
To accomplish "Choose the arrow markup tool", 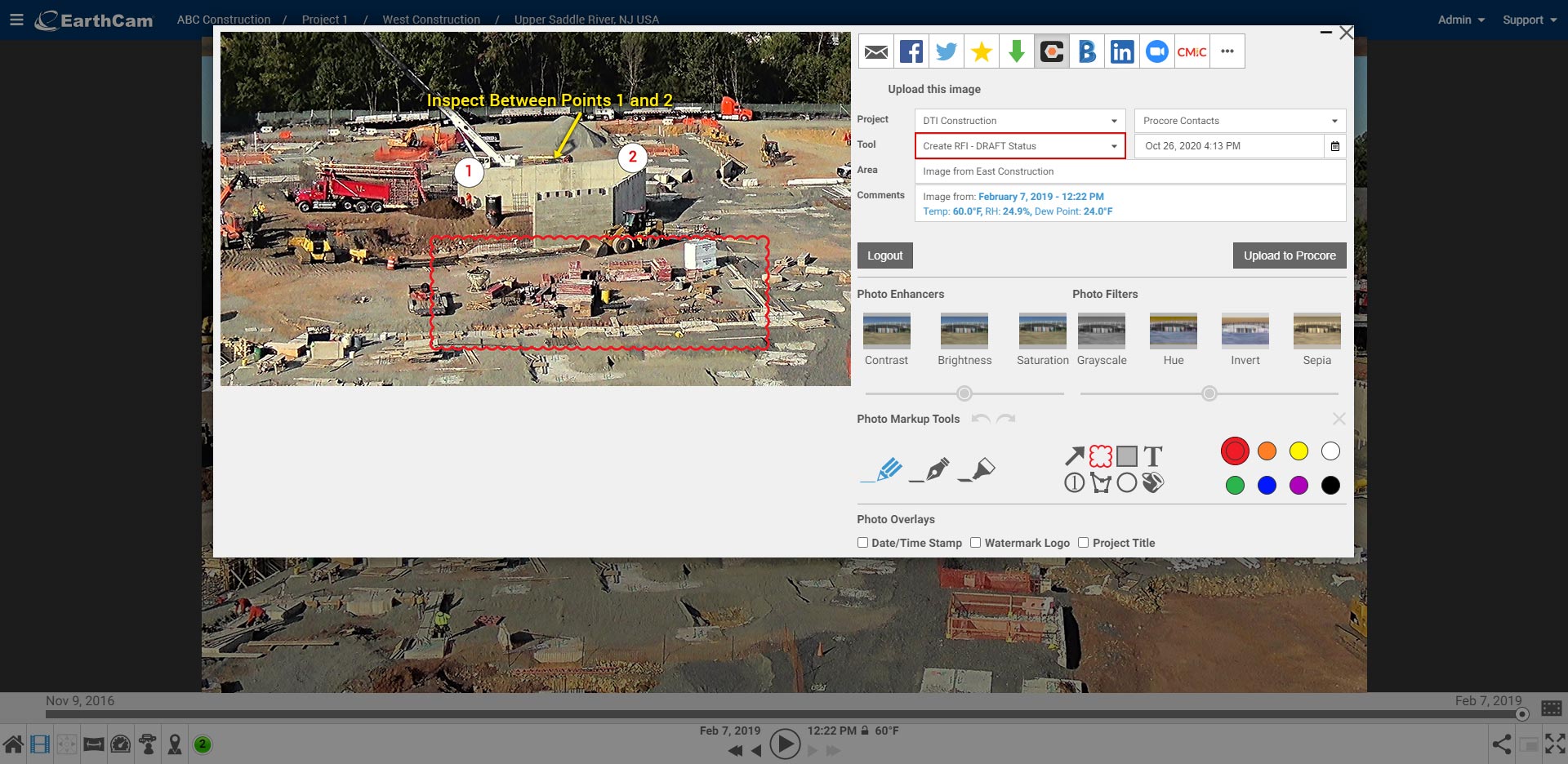I will click(1075, 455).
